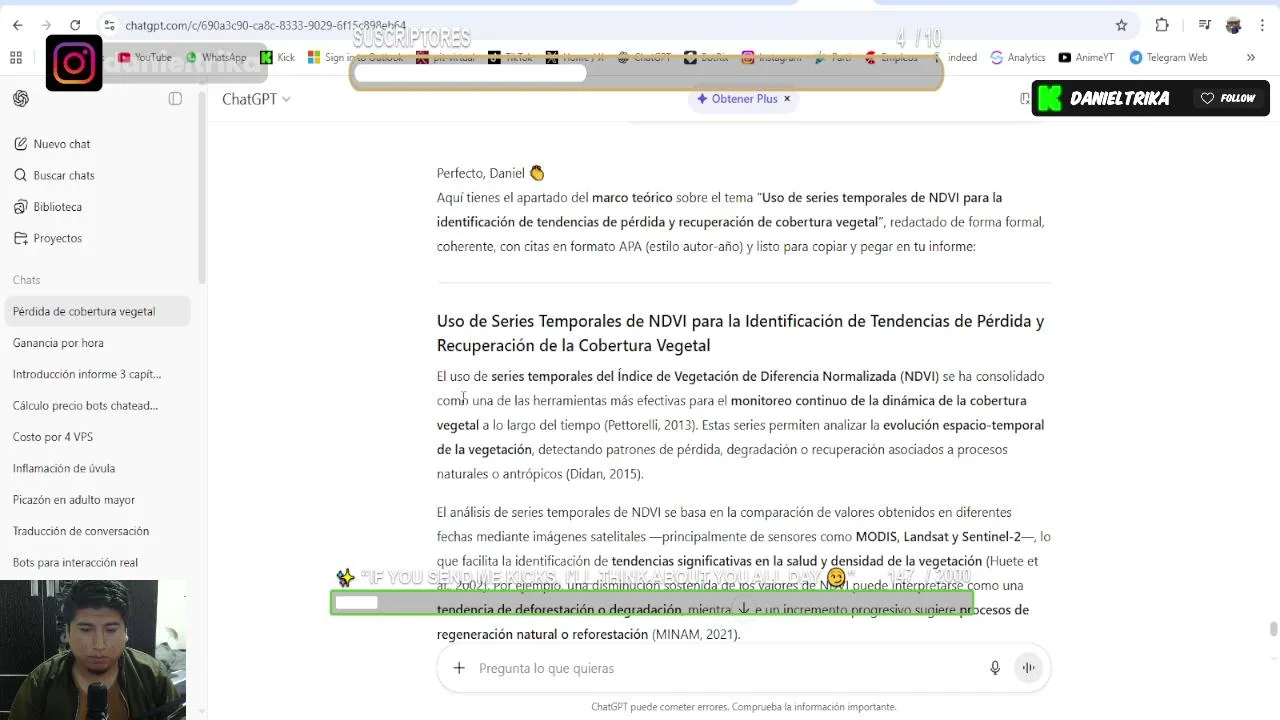1280x720 pixels.
Task: Start a Nuevo chat
Action: (x=97, y=144)
